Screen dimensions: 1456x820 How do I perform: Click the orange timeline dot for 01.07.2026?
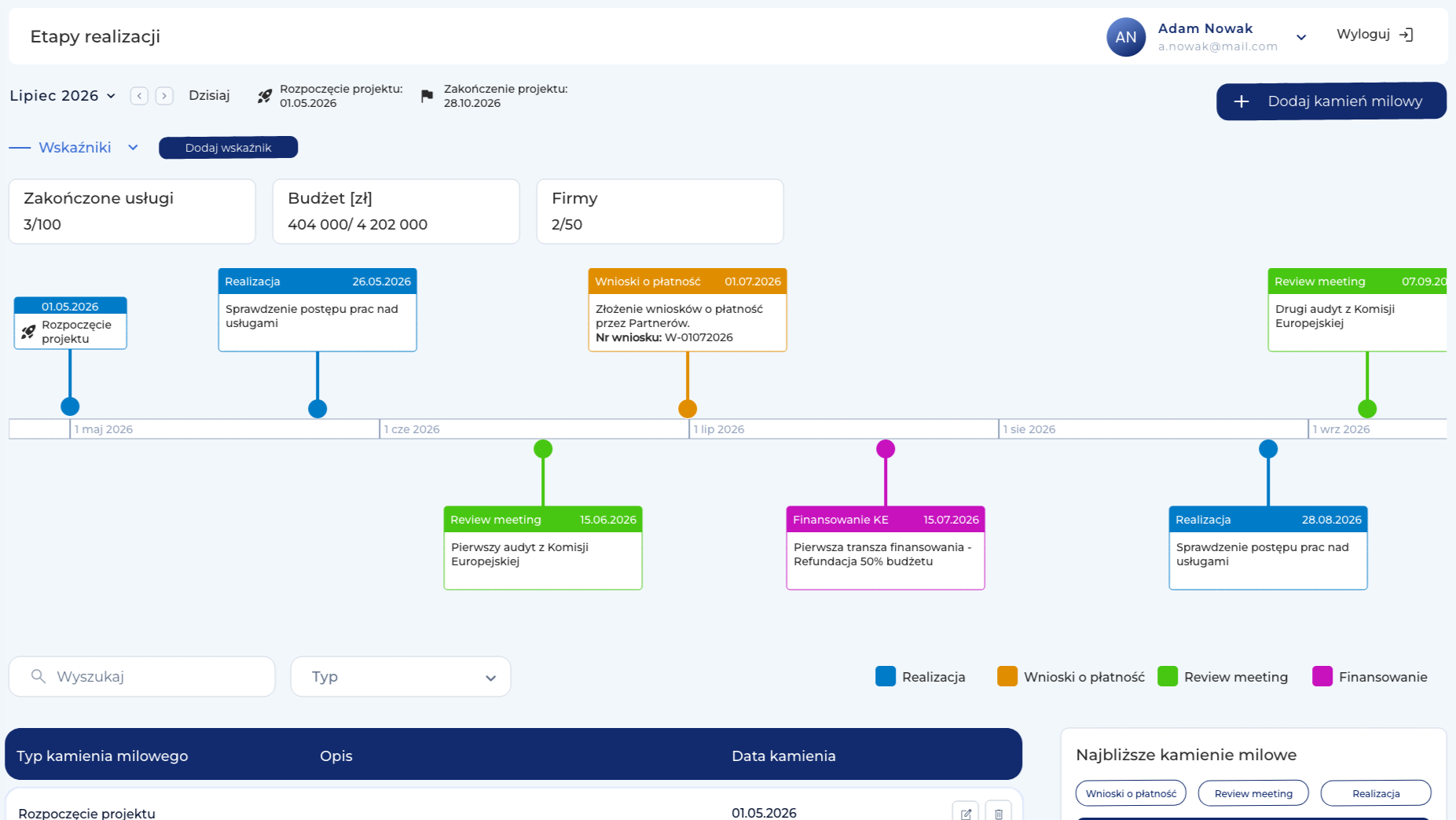pyautogui.click(x=688, y=409)
